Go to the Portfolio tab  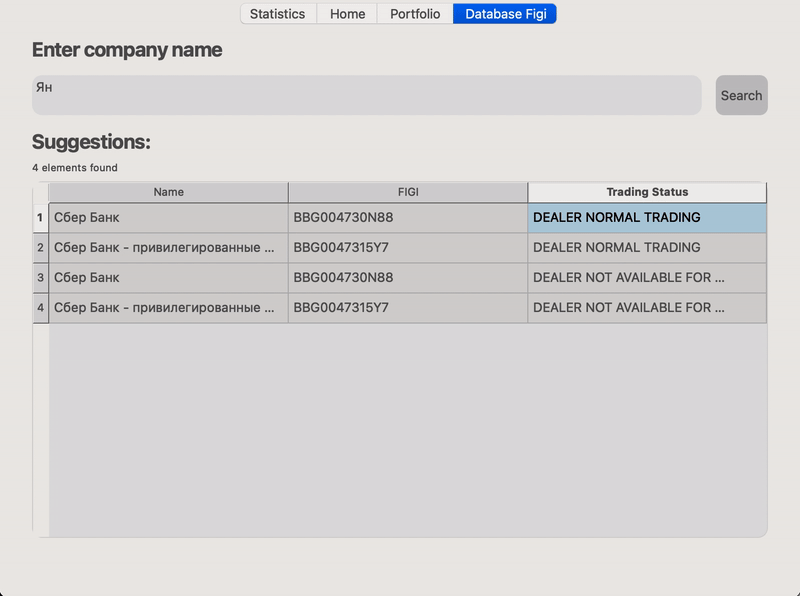pyautogui.click(x=415, y=14)
